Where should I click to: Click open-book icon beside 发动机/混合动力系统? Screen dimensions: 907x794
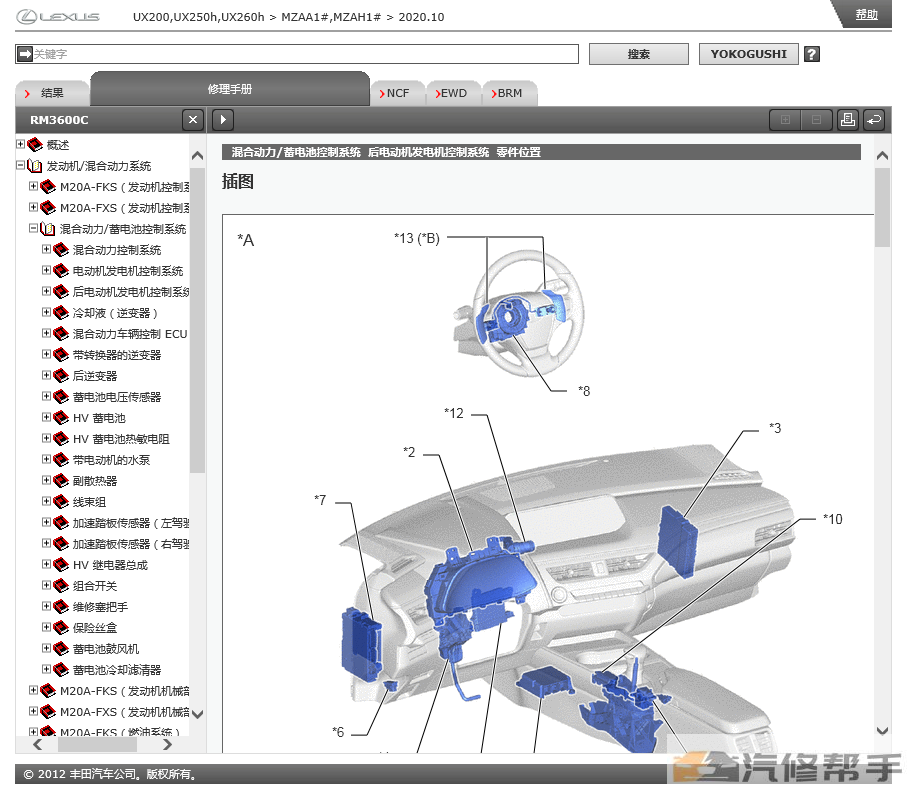pyautogui.click(x=35, y=166)
